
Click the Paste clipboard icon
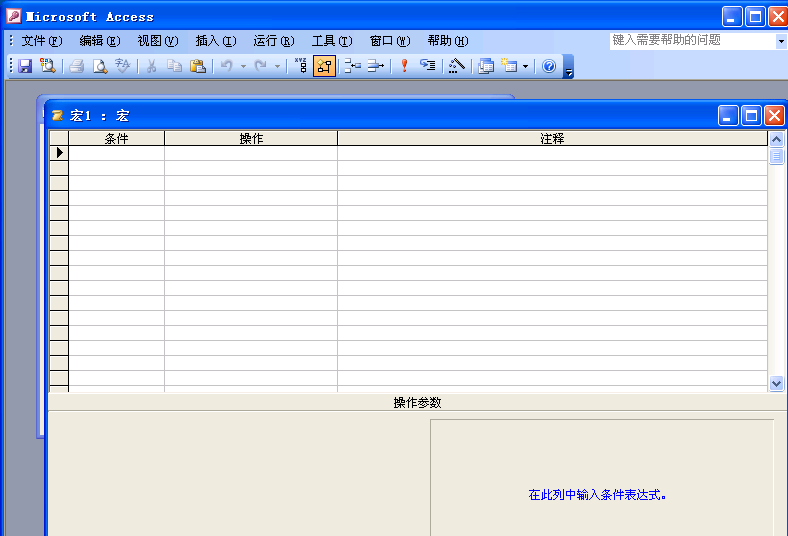coord(198,66)
